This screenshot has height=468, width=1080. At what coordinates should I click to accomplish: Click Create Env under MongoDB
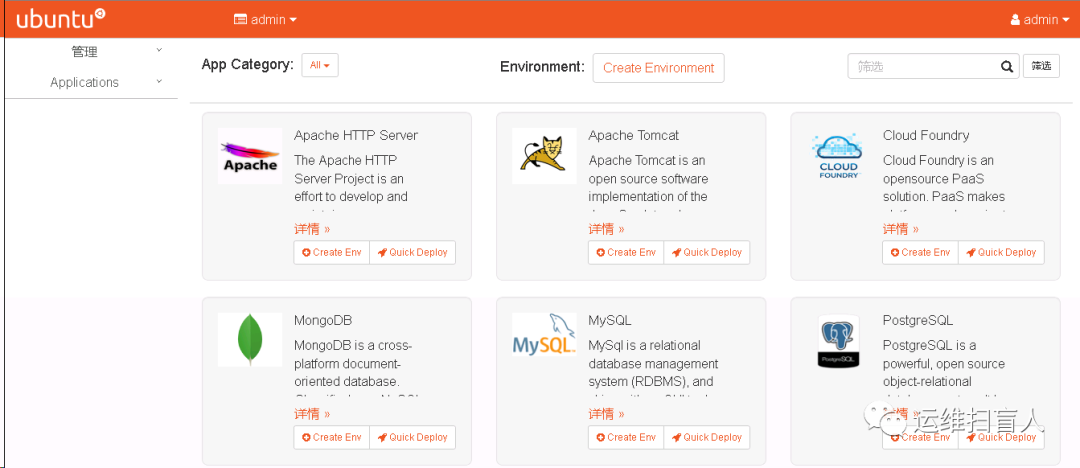(332, 437)
